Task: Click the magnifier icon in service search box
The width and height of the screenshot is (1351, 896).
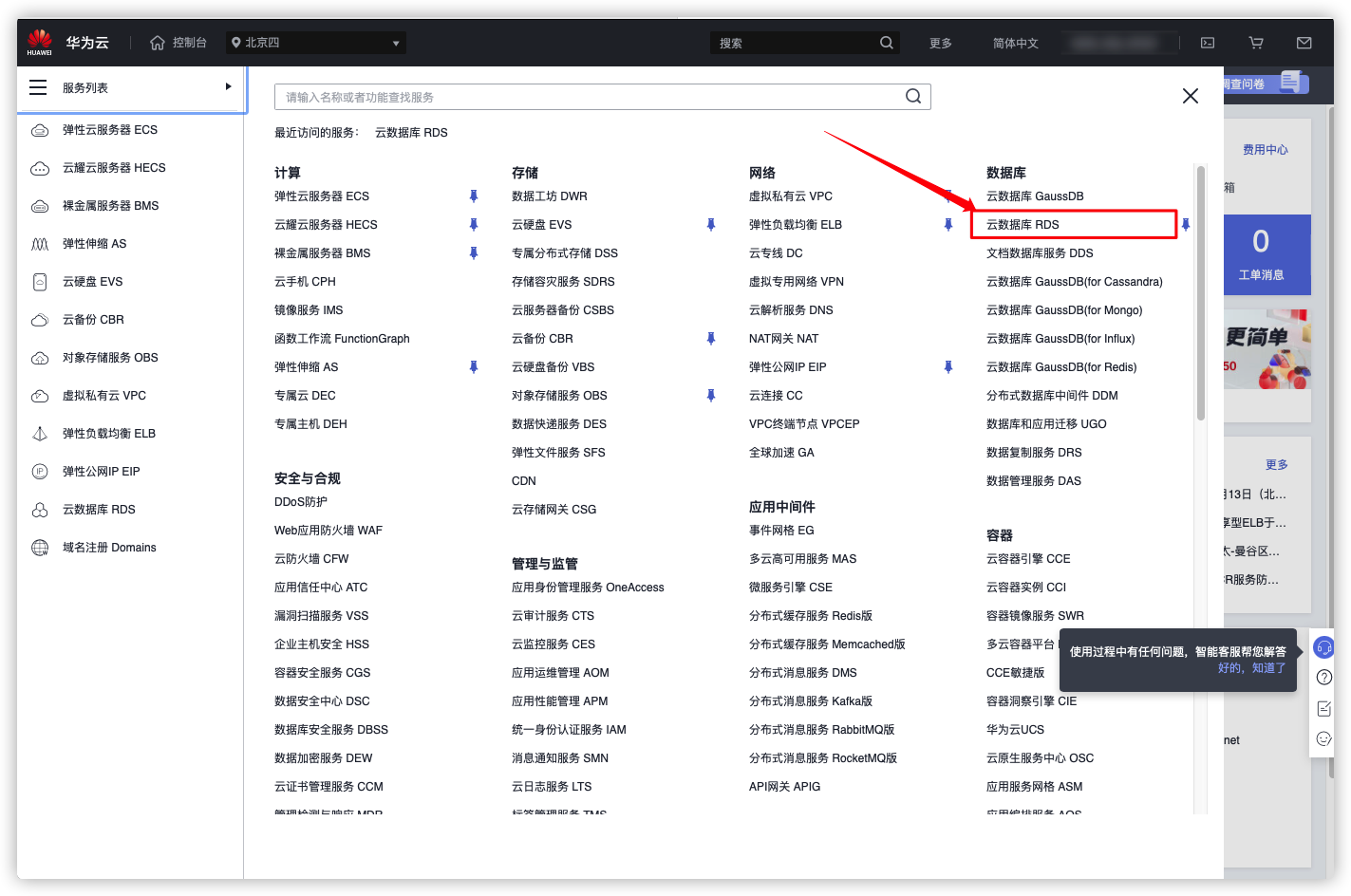Action: coord(913,96)
